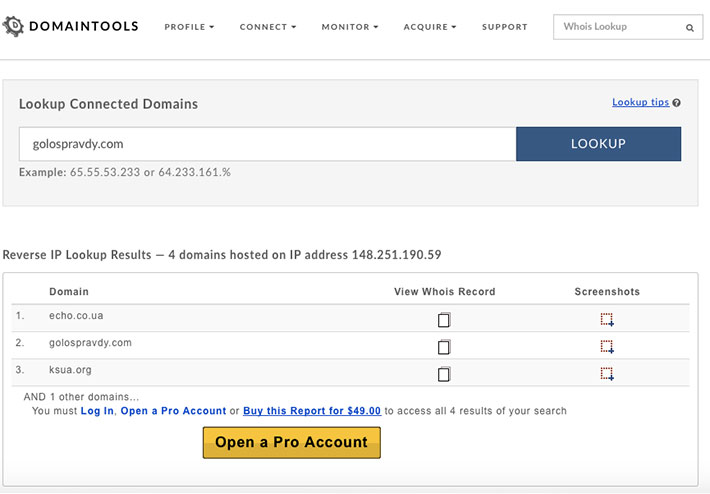Screen dimensions: 710x494
Task: View screenshots icon for ksua.org
Action: pyautogui.click(x=607, y=374)
